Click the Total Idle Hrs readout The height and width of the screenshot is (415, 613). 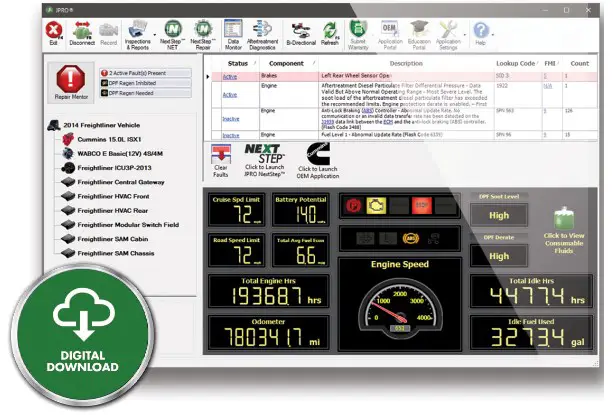tap(531, 292)
